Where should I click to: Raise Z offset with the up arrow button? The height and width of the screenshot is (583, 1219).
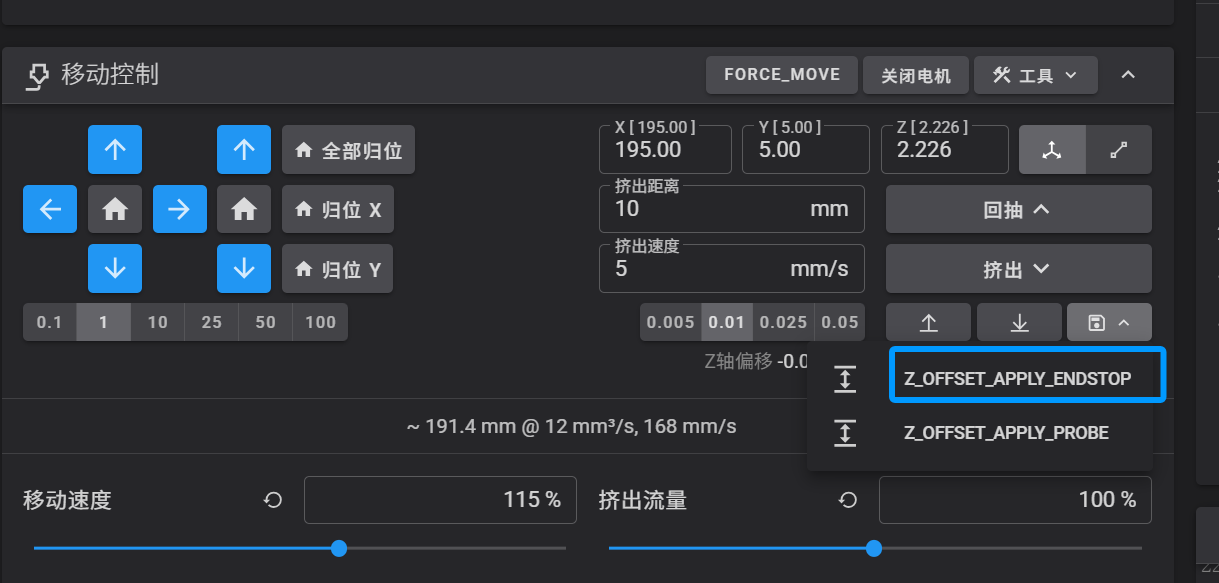tap(928, 322)
